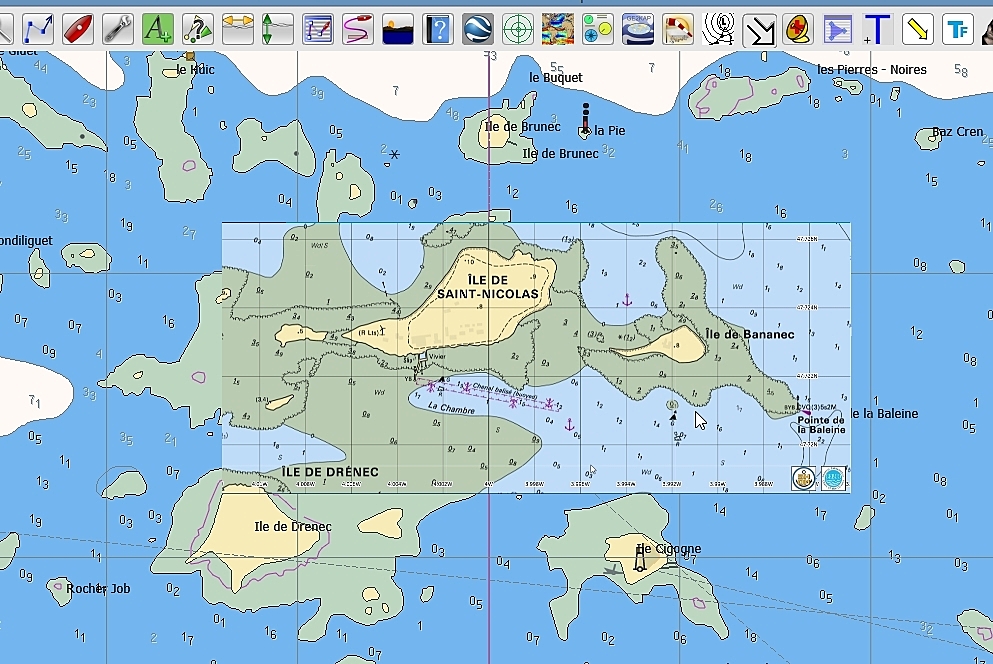Click the 'la Pie' label

[610, 131]
